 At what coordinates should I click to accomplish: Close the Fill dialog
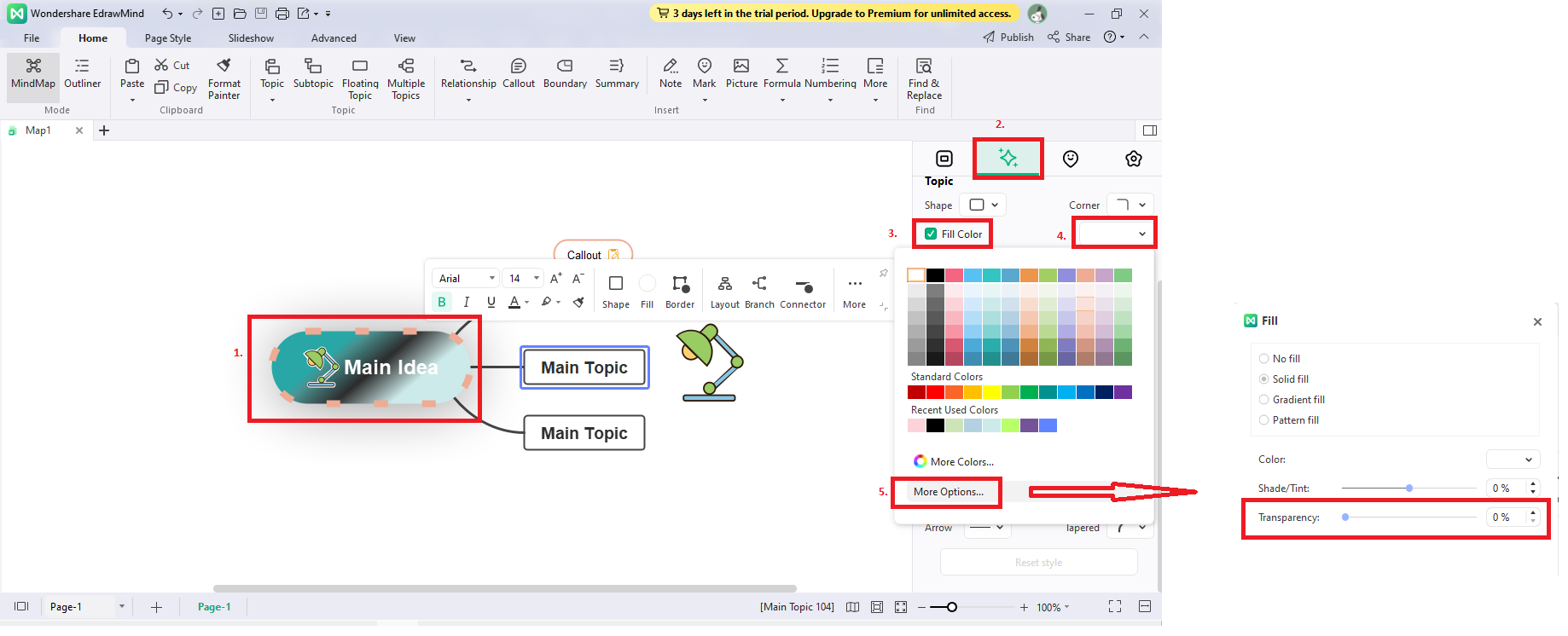(1537, 321)
